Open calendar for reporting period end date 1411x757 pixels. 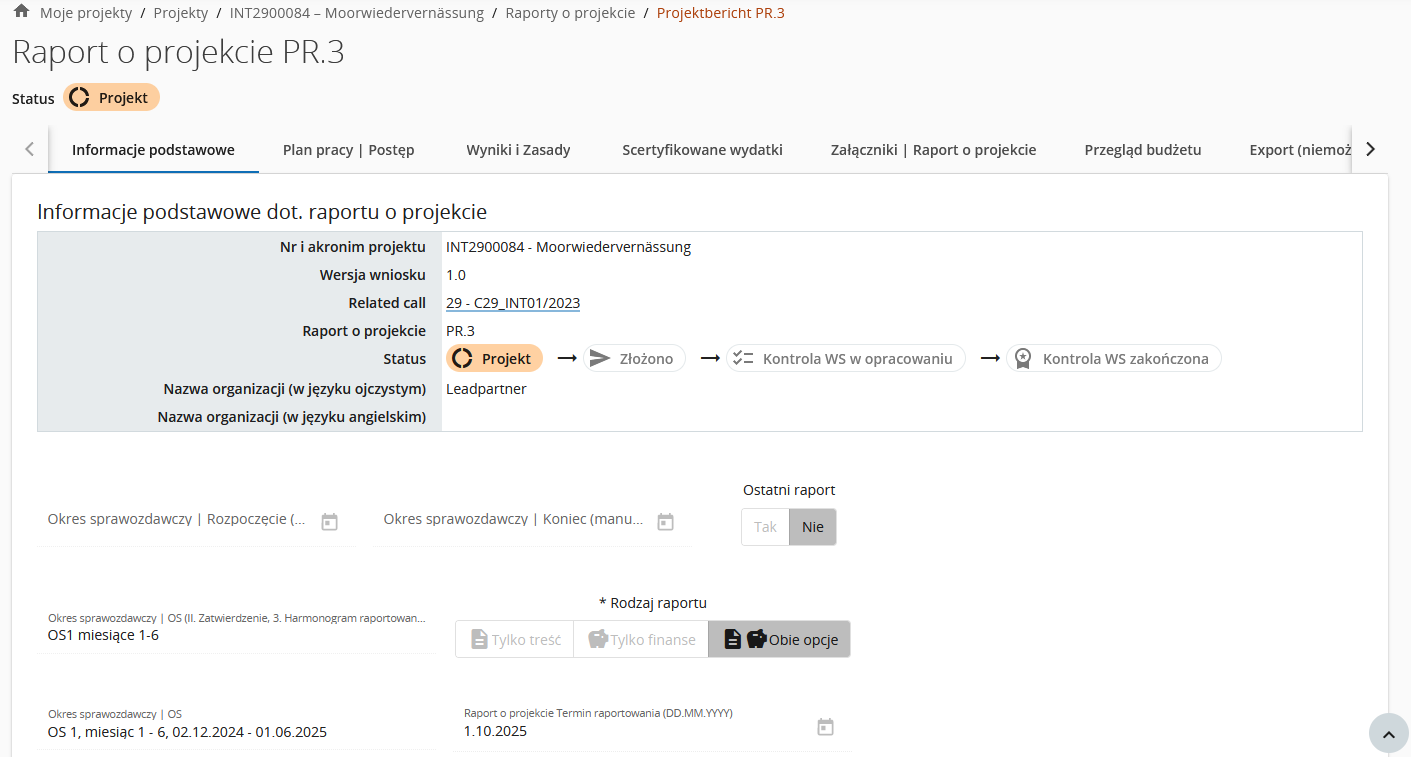click(x=665, y=521)
